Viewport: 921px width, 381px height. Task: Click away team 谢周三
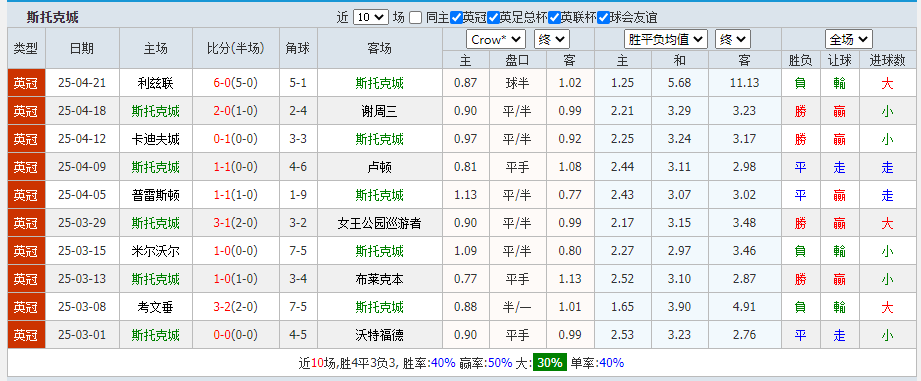pyautogui.click(x=379, y=111)
